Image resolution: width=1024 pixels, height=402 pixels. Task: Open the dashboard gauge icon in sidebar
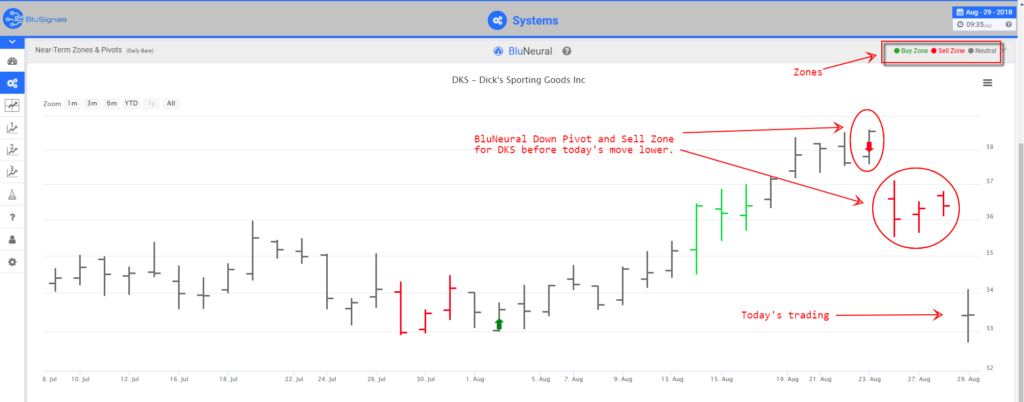pyautogui.click(x=12, y=62)
